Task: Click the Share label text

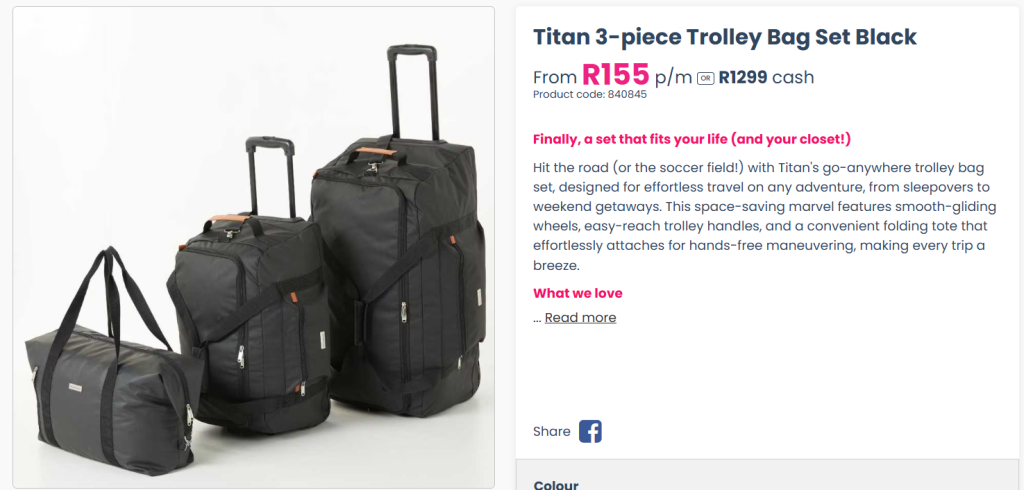Action: [551, 432]
